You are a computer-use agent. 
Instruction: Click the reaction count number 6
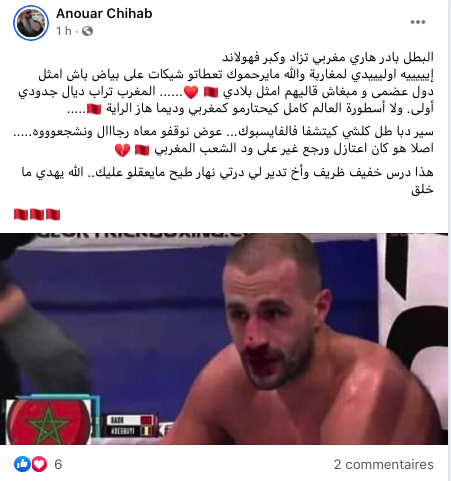[x=58, y=464]
